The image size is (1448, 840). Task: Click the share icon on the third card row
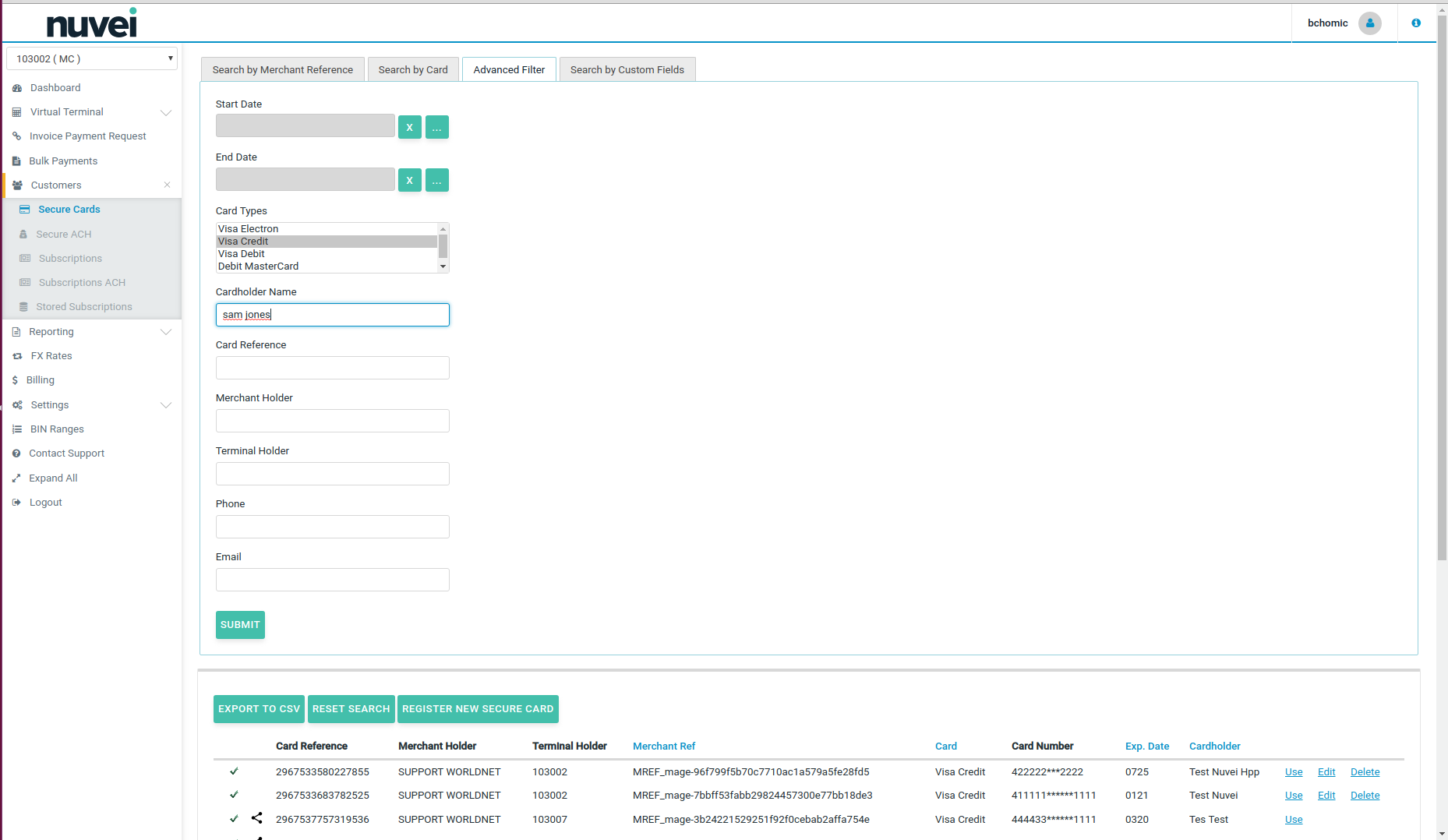click(x=257, y=818)
